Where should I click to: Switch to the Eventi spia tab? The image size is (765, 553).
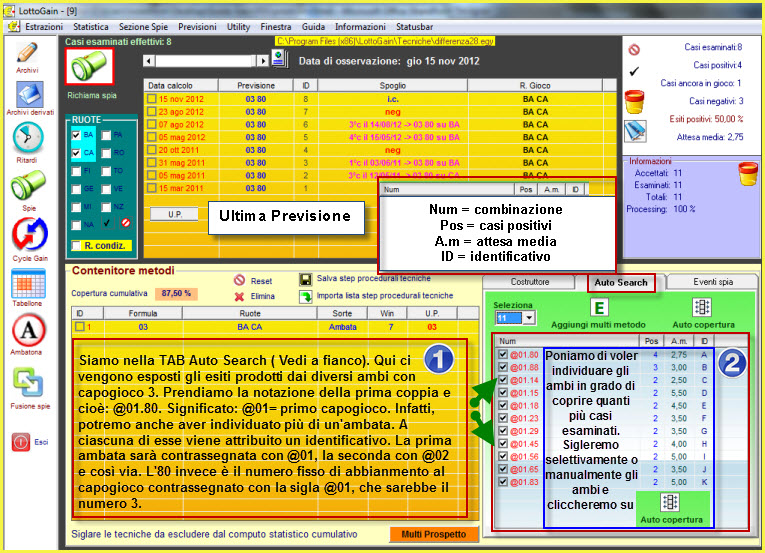click(x=713, y=282)
